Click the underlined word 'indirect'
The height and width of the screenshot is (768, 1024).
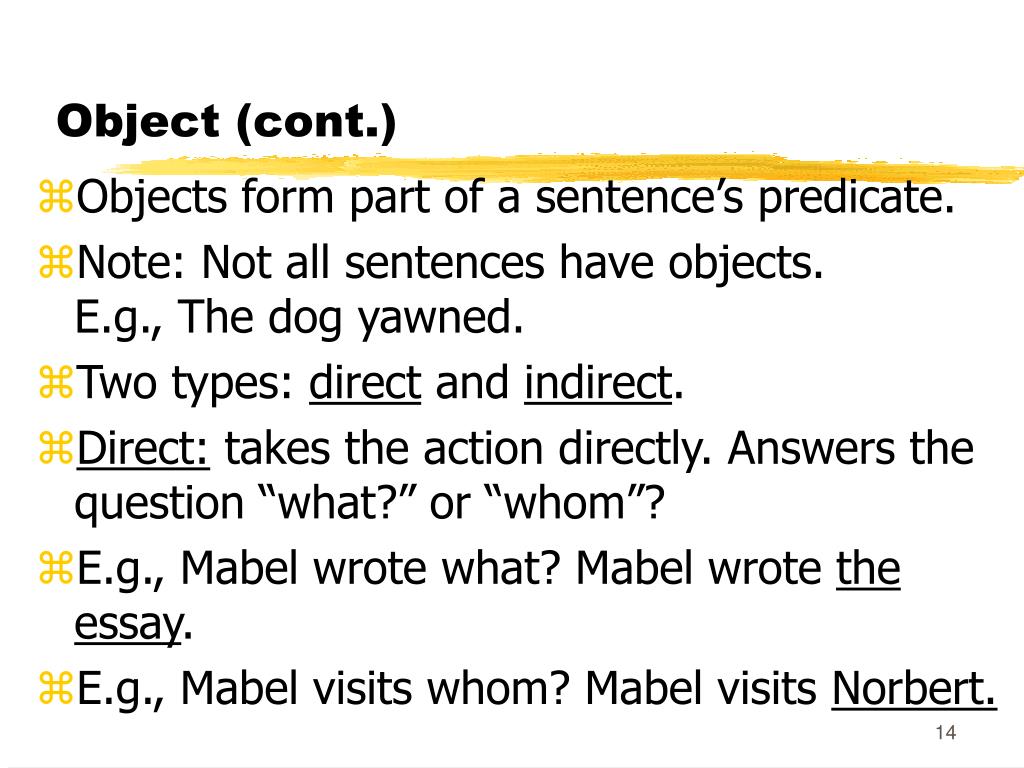click(598, 383)
